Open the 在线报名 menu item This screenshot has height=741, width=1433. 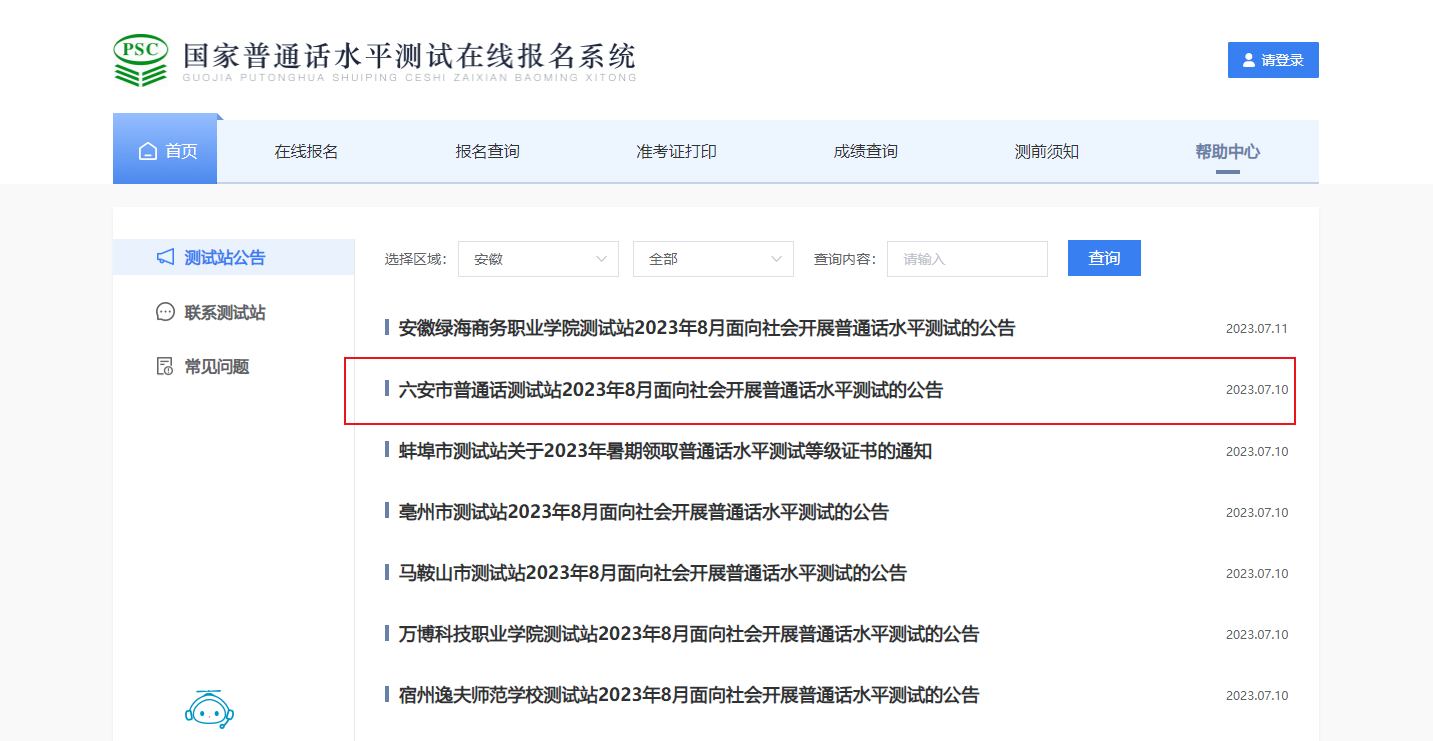[307, 152]
